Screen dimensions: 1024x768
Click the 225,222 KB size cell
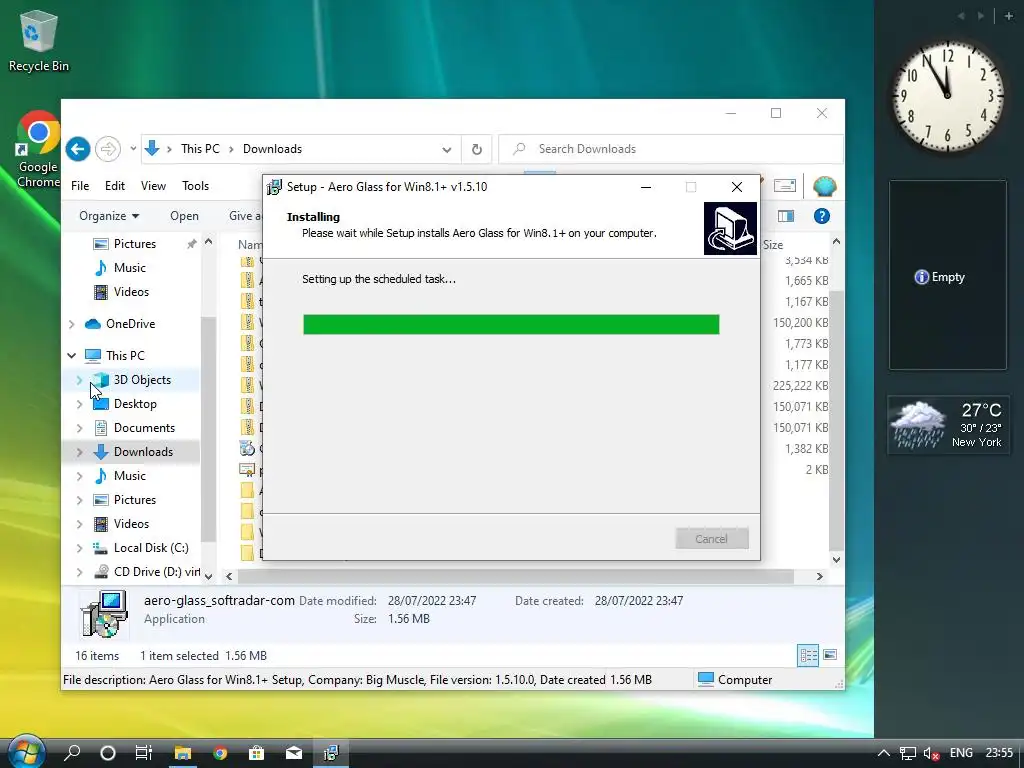tap(800, 386)
